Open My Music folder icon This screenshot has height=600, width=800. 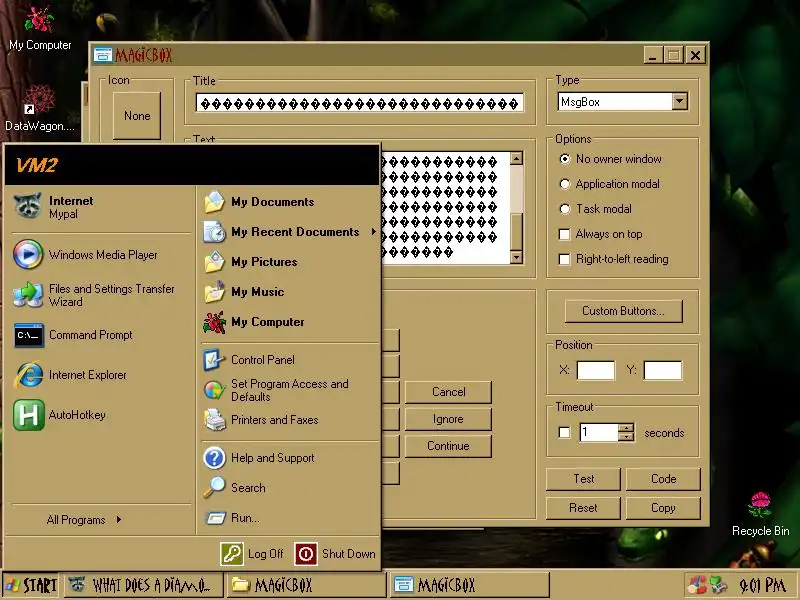coord(214,292)
